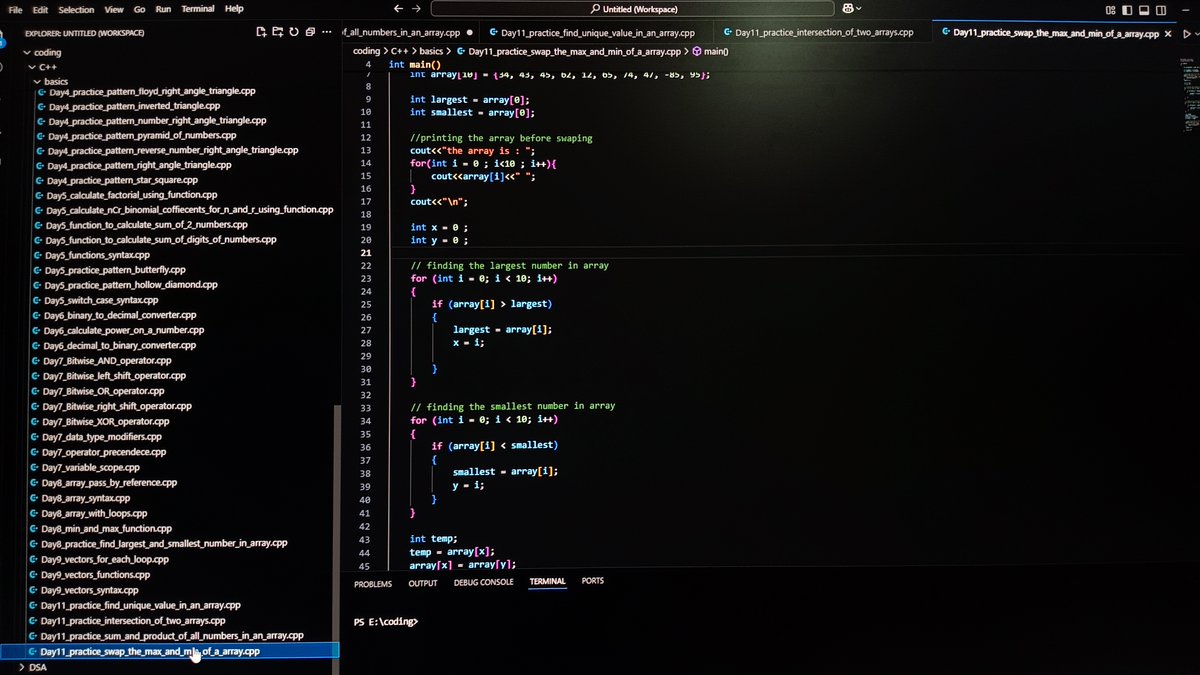This screenshot has width=1200, height=675.
Task: Select the TERMINAL panel tab
Action: point(547,581)
